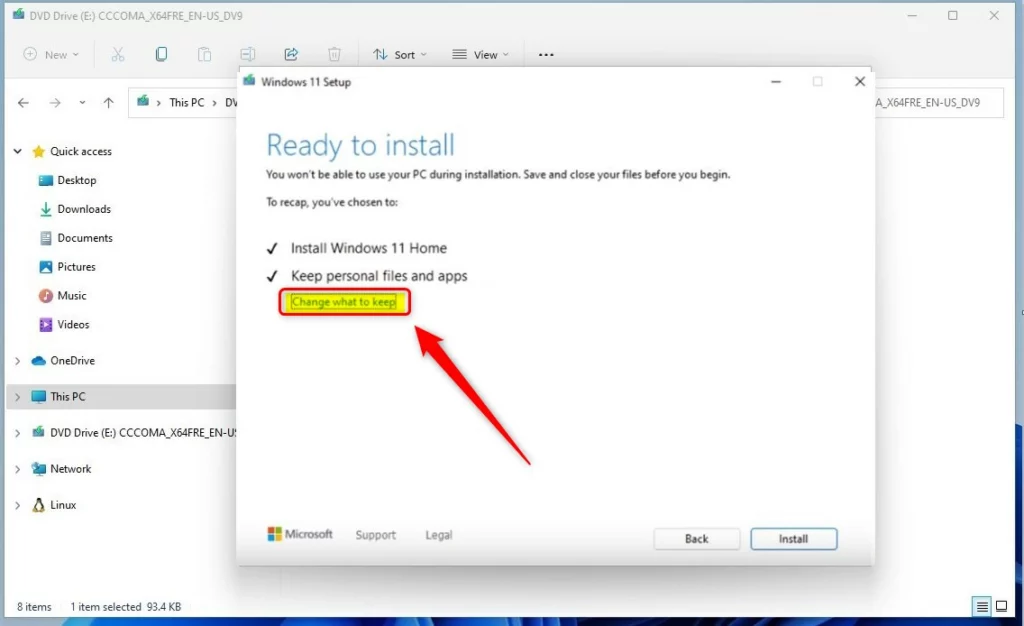Switch to Details view icon in status bar
1024x626 pixels.
982,606
